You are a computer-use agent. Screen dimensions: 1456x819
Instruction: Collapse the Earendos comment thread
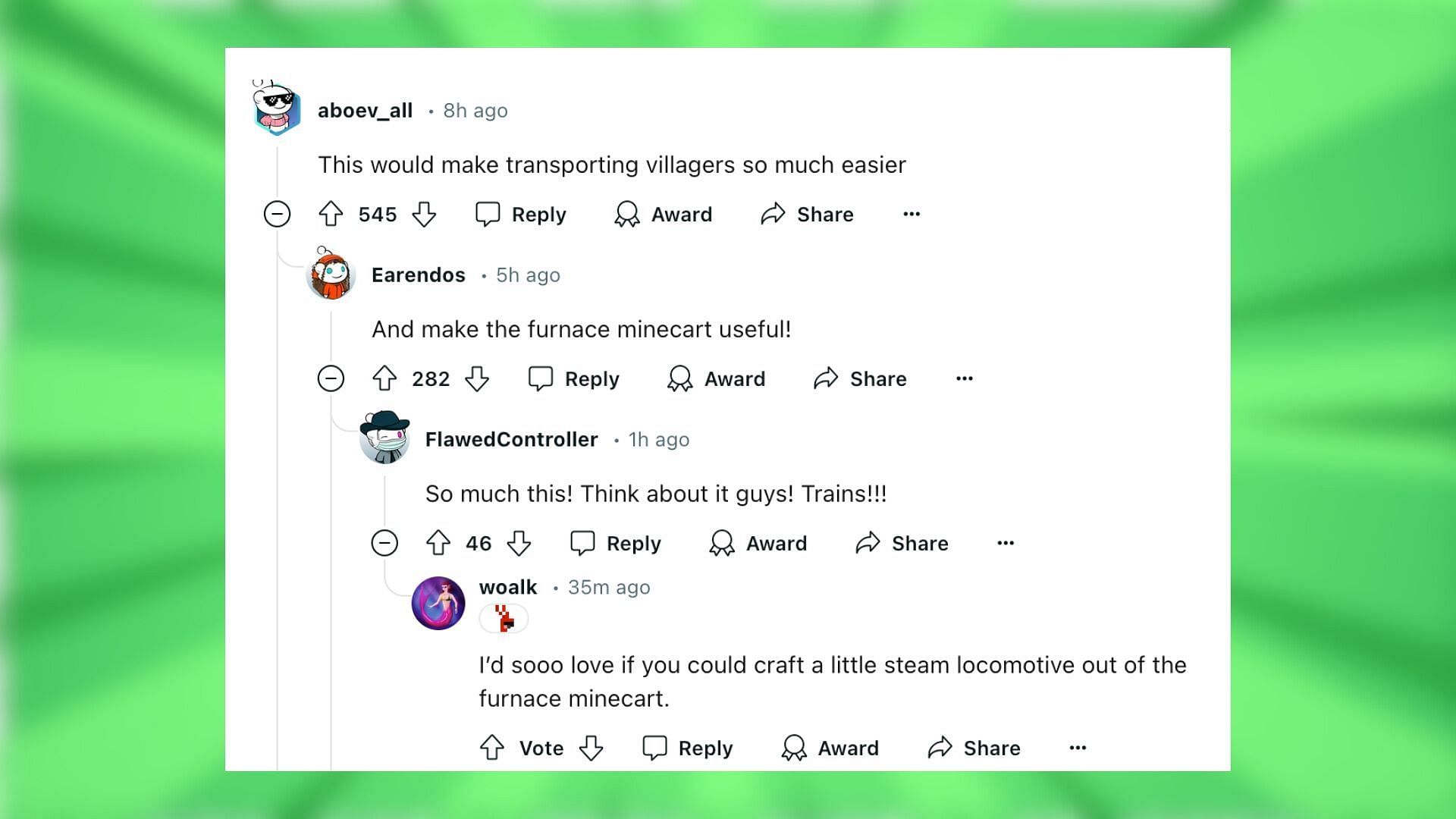tap(332, 378)
